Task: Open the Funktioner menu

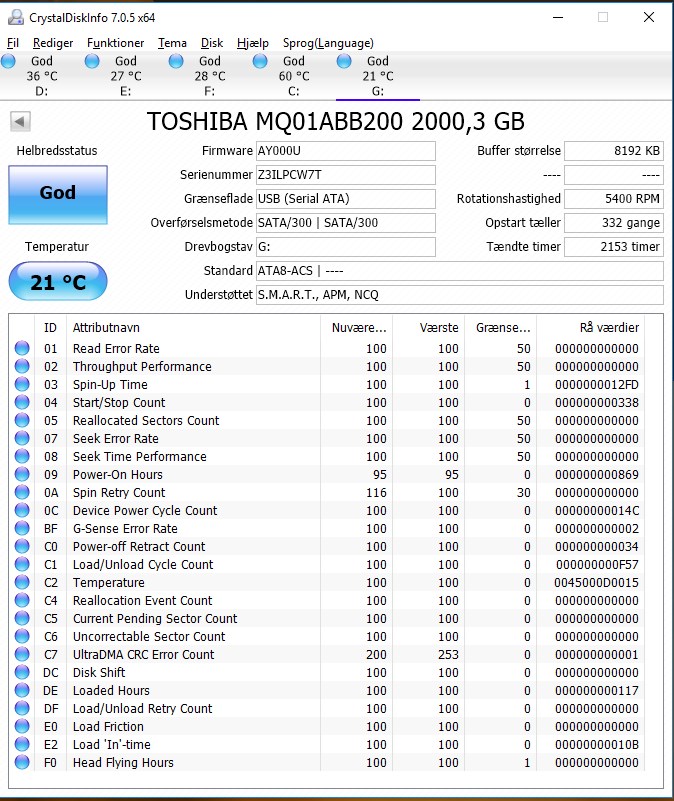Action: pyautogui.click(x=115, y=43)
